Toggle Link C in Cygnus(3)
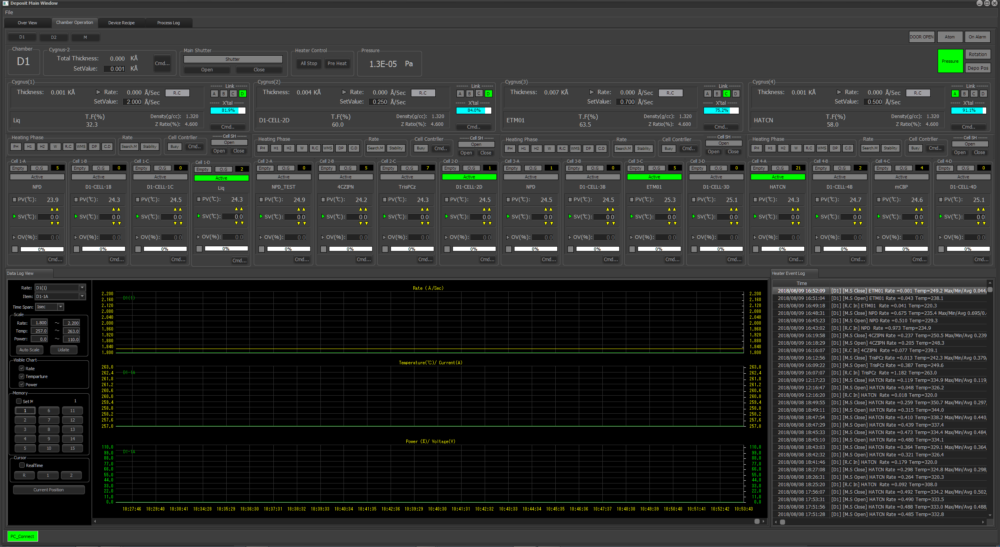 726,94
